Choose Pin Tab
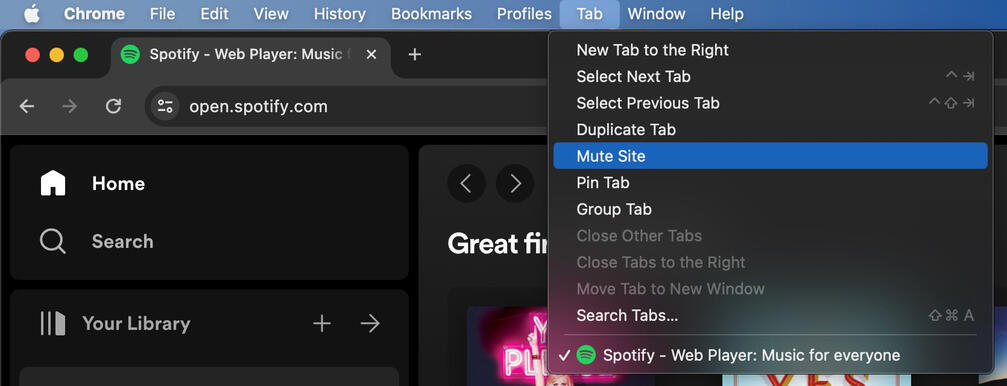This screenshot has height=386, width=1007. (x=770, y=182)
